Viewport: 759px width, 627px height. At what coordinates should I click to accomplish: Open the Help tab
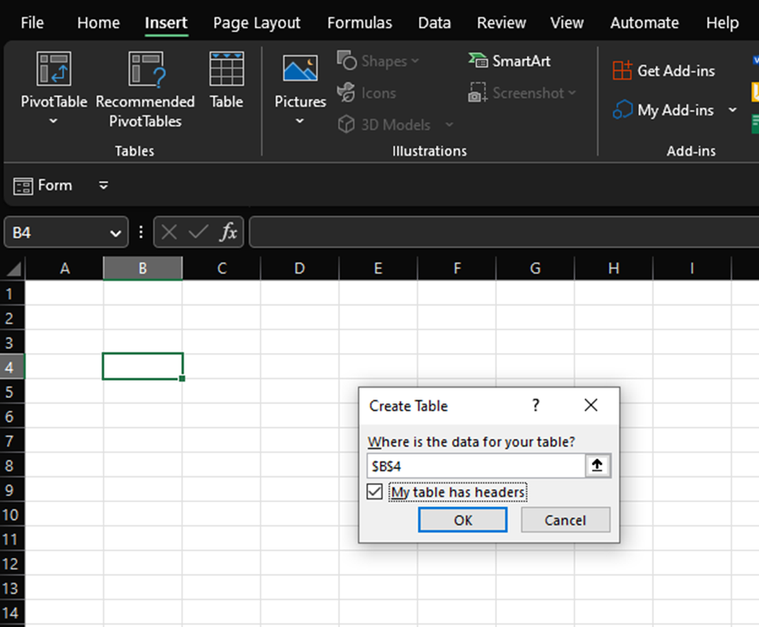[722, 23]
